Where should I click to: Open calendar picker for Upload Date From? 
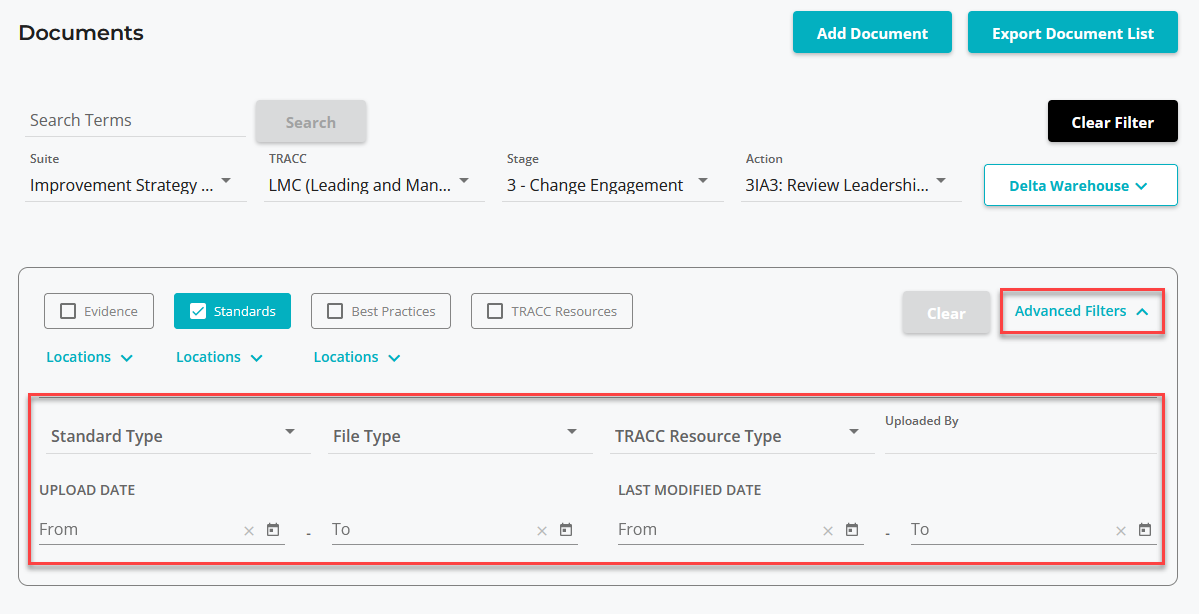(273, 530)
